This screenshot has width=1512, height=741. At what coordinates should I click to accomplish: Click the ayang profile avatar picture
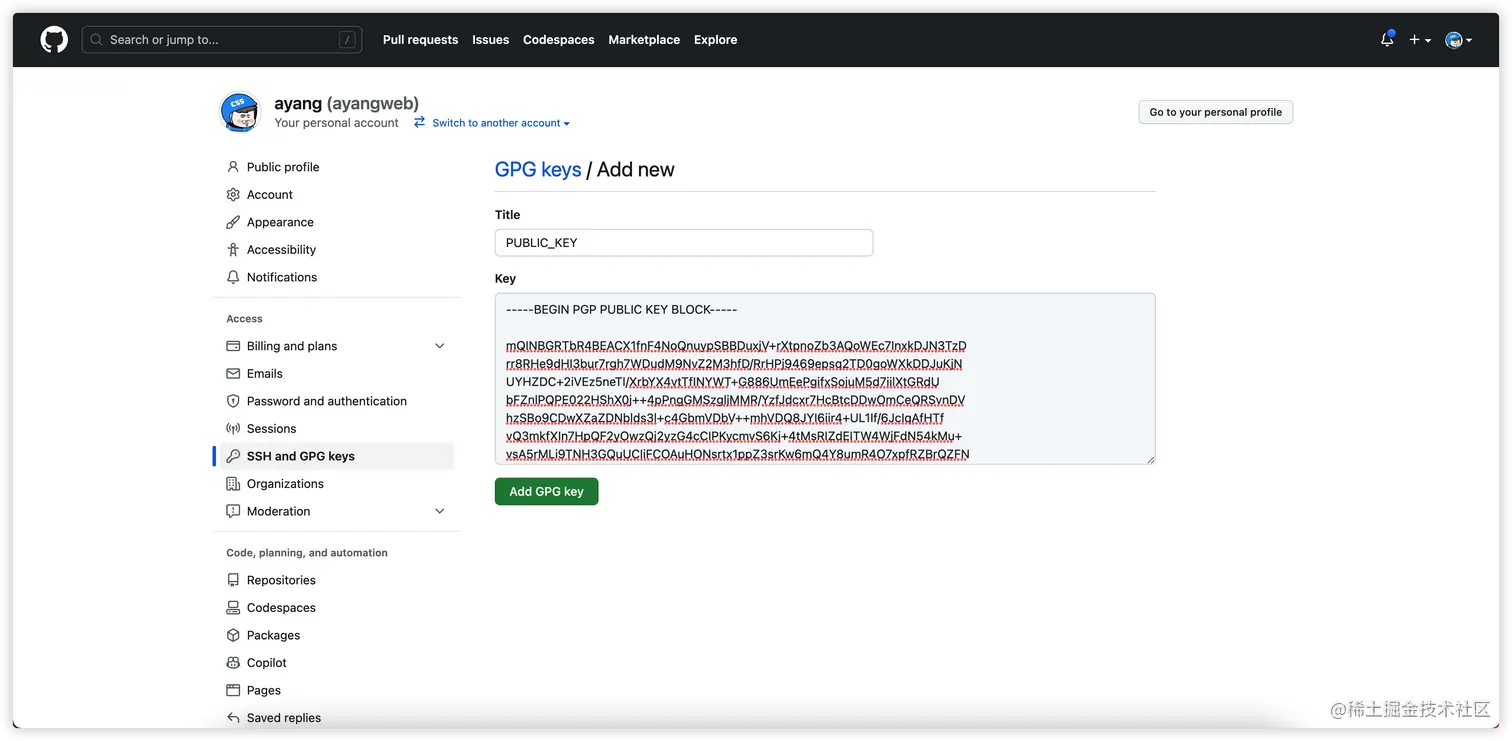click(240, 112)
